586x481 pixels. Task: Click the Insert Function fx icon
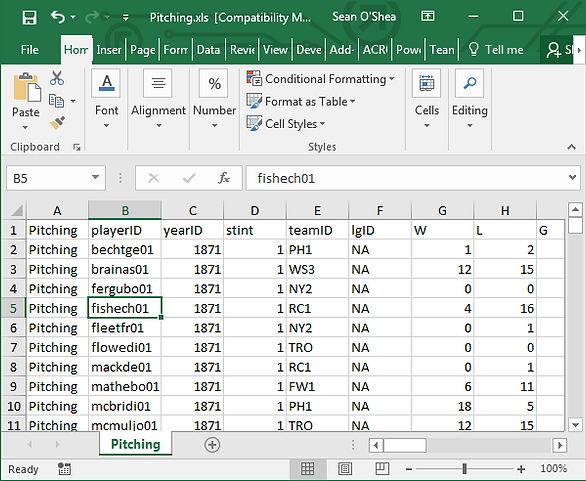[224, 178]
